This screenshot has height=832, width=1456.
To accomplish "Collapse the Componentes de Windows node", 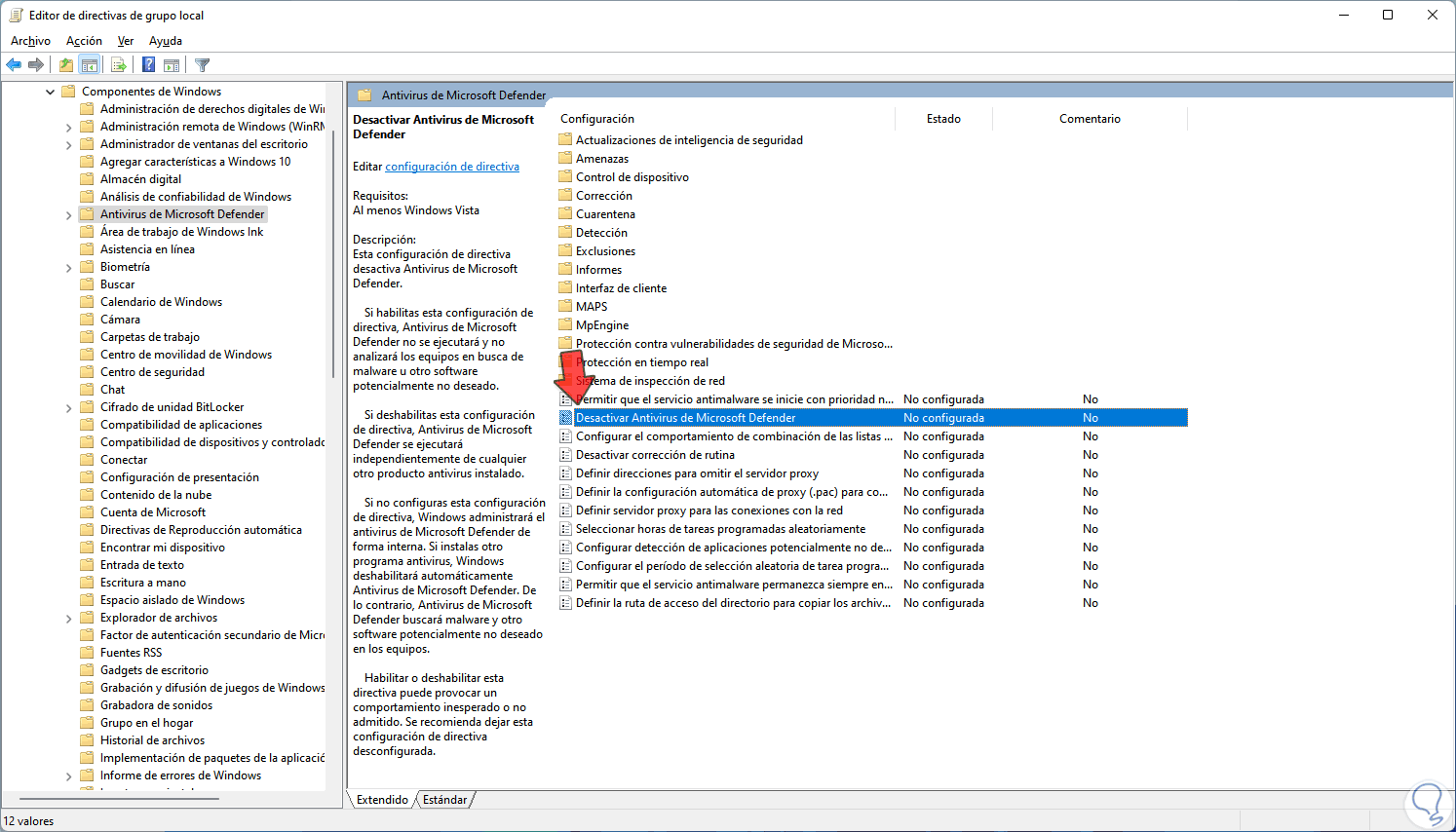I will click(x=50, y=92).
